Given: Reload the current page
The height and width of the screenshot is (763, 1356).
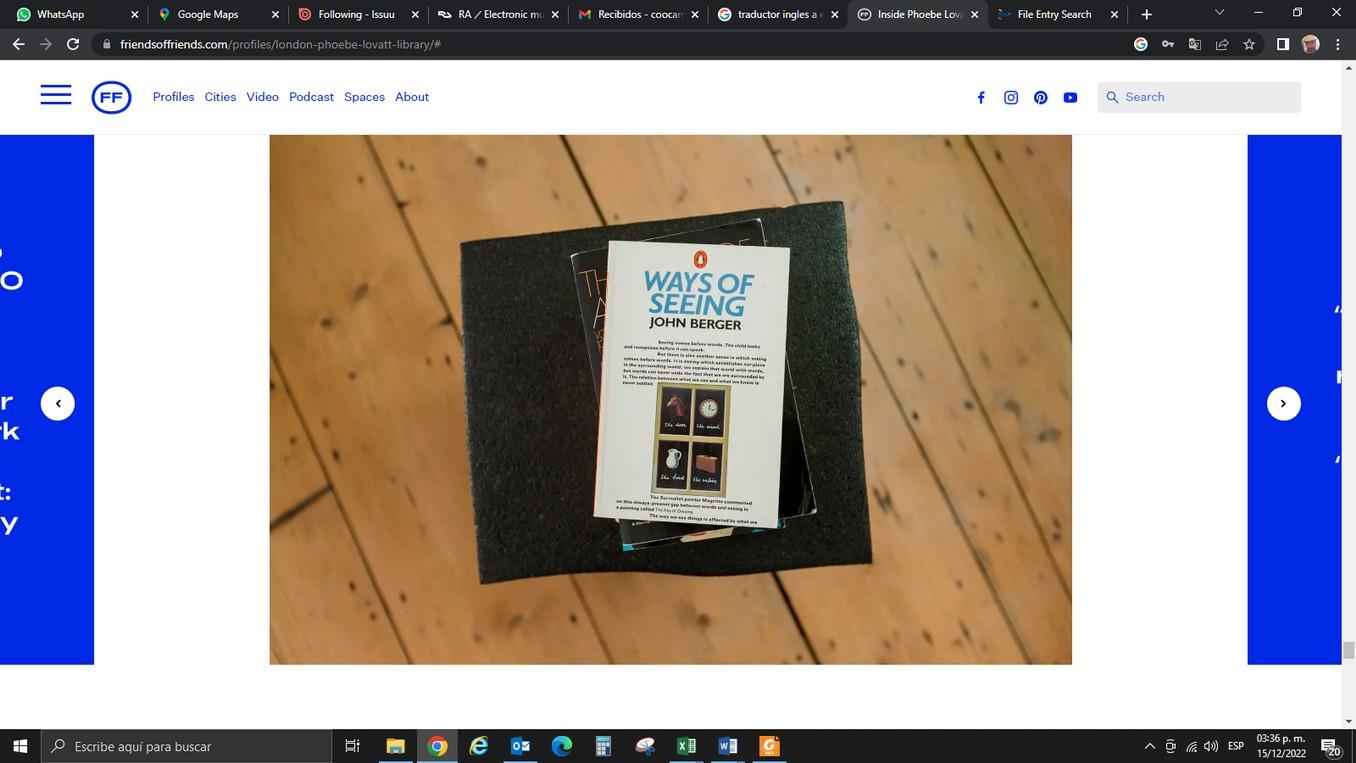Looking at the screenshot, I should (x=72, y=44).
